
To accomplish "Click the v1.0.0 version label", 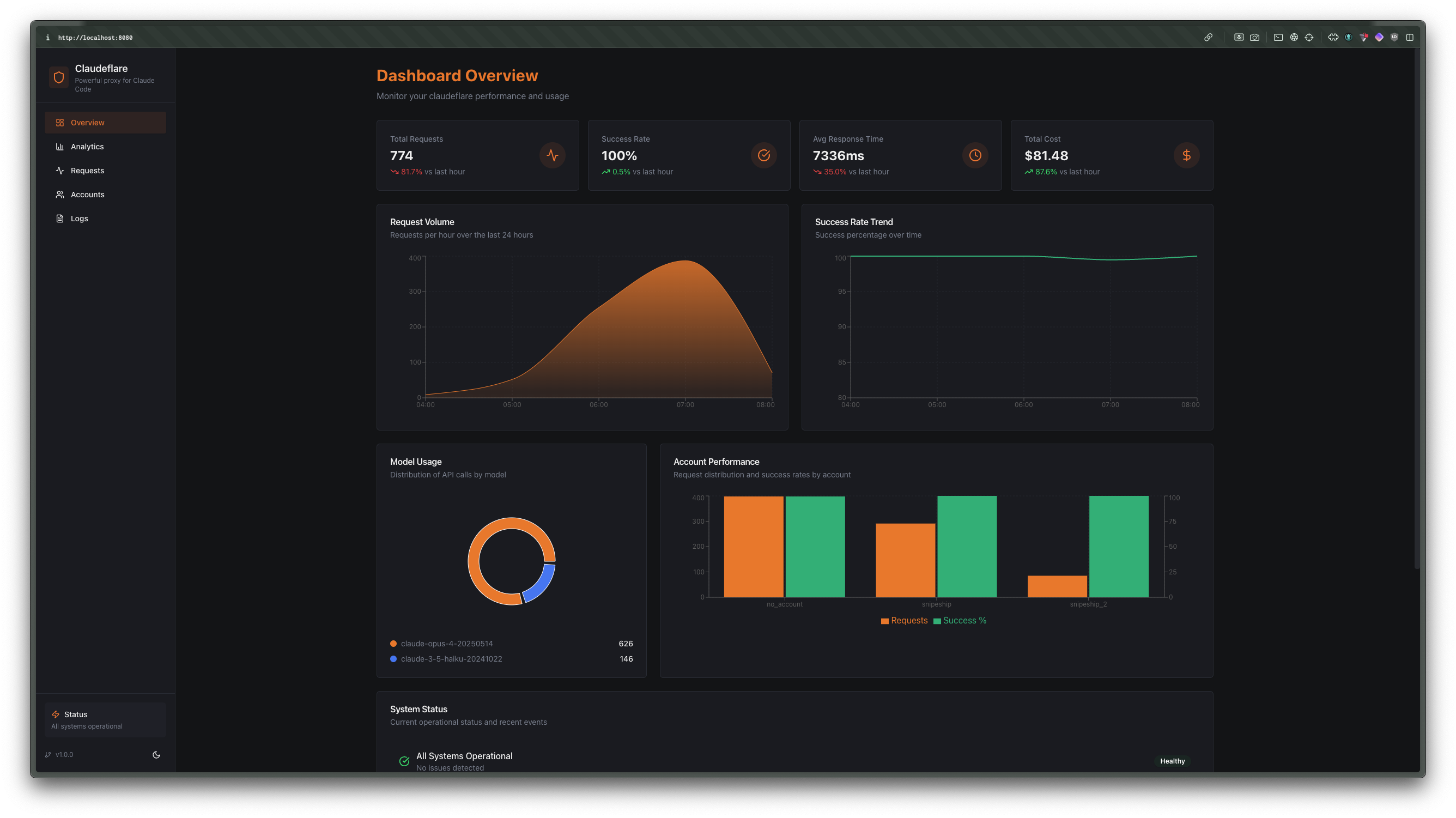I will tap(64, 754).
